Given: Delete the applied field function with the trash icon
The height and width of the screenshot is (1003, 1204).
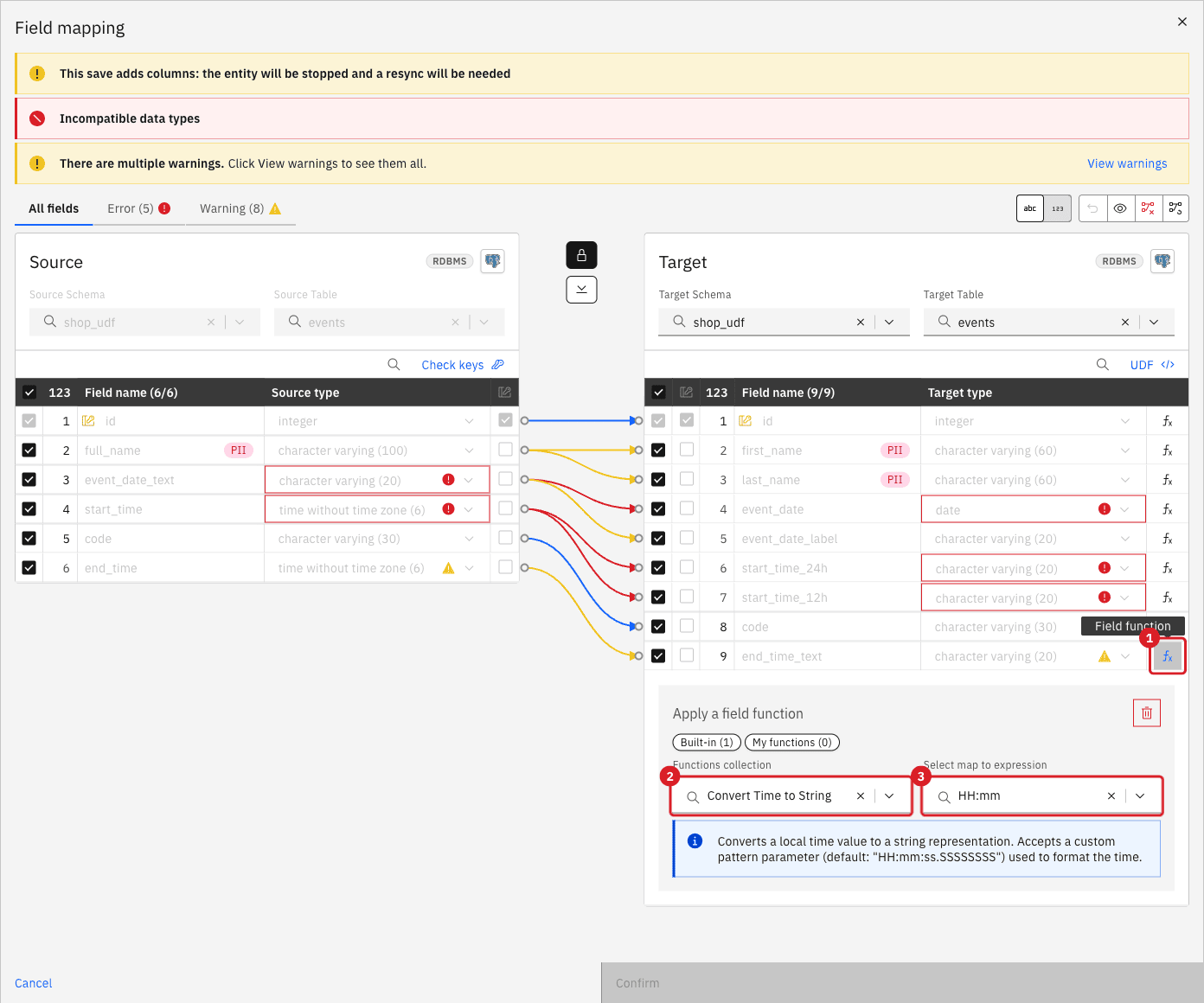Looking at the screenshot, I should pyautogui.click(x=1147, y=713).
